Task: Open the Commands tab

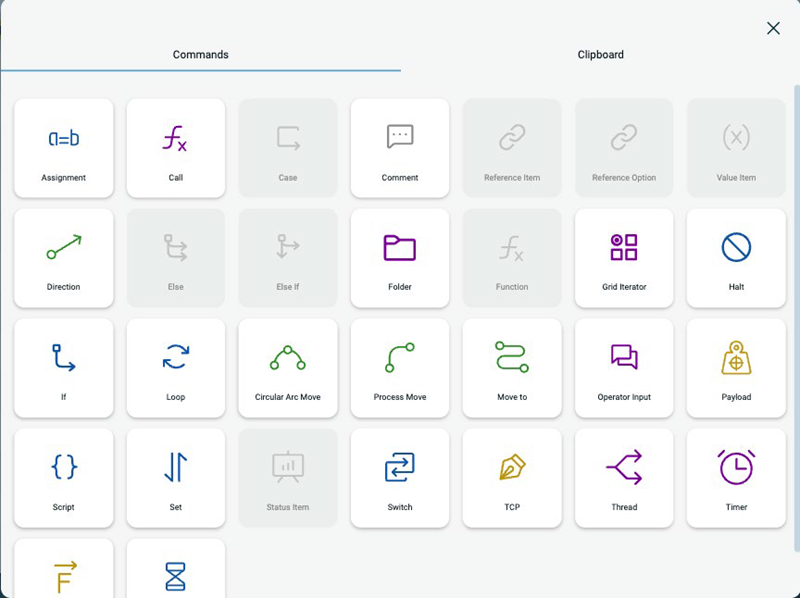Action: [200, 54]
